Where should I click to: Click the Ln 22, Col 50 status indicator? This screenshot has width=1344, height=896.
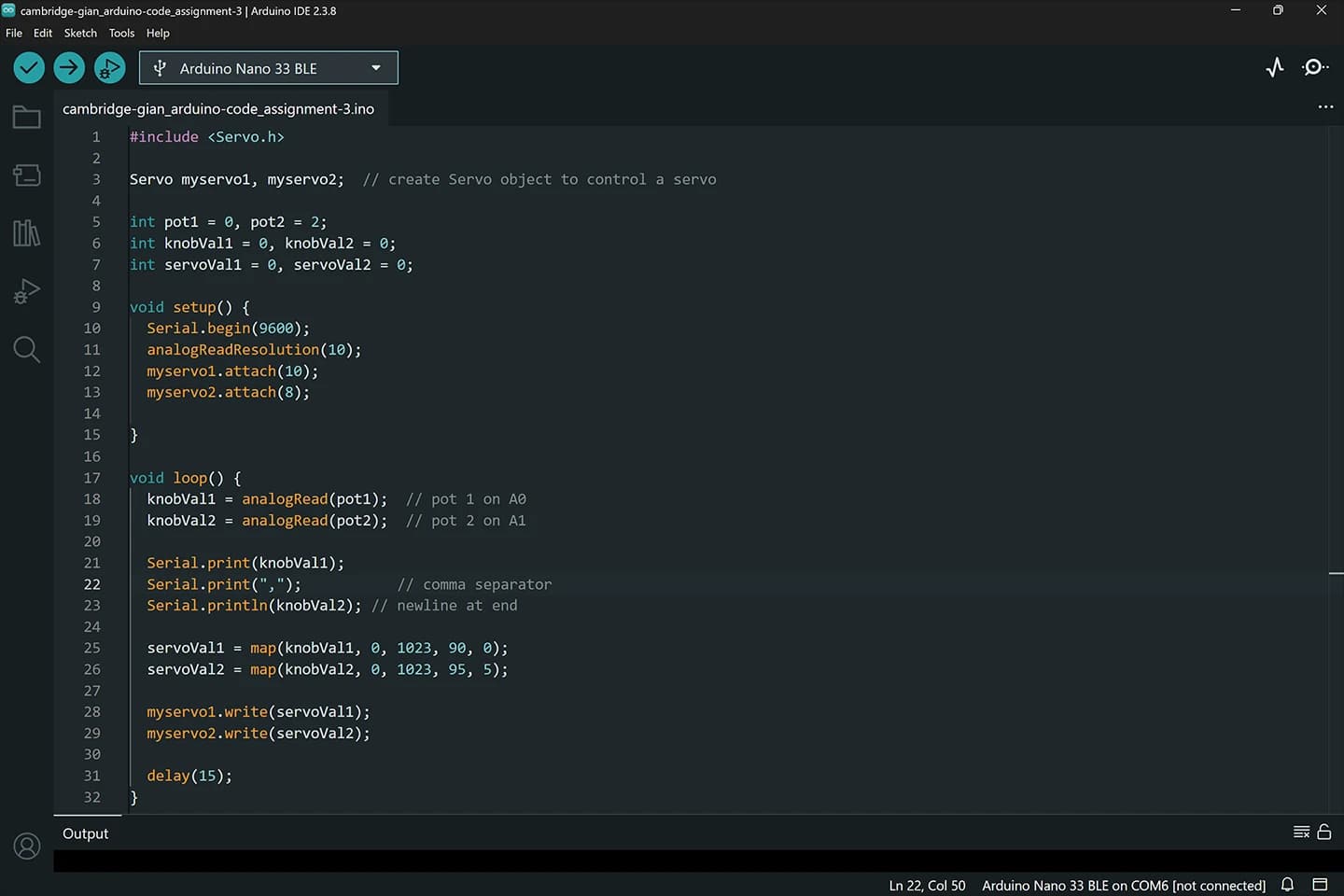pyautogui.click(x=927, y=885)
